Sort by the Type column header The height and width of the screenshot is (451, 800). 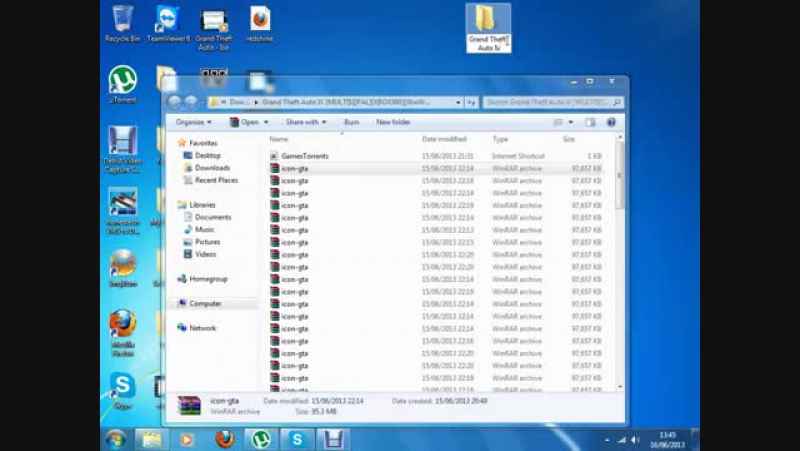coord(500,139)
